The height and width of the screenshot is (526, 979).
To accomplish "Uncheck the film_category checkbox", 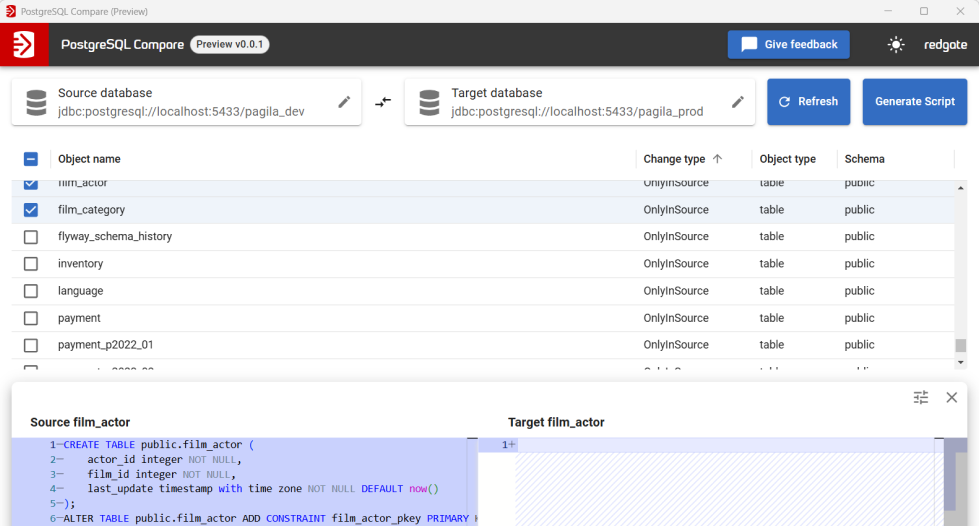I will [31, 210].
